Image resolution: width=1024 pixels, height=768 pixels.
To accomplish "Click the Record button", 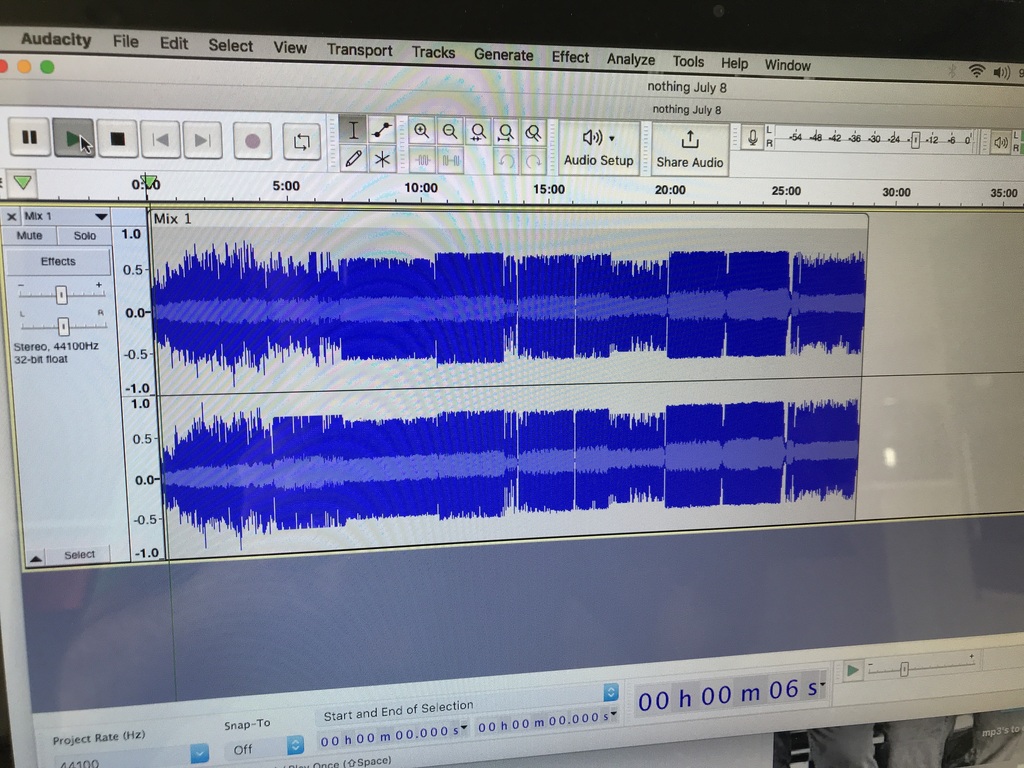I will (252, 141).
